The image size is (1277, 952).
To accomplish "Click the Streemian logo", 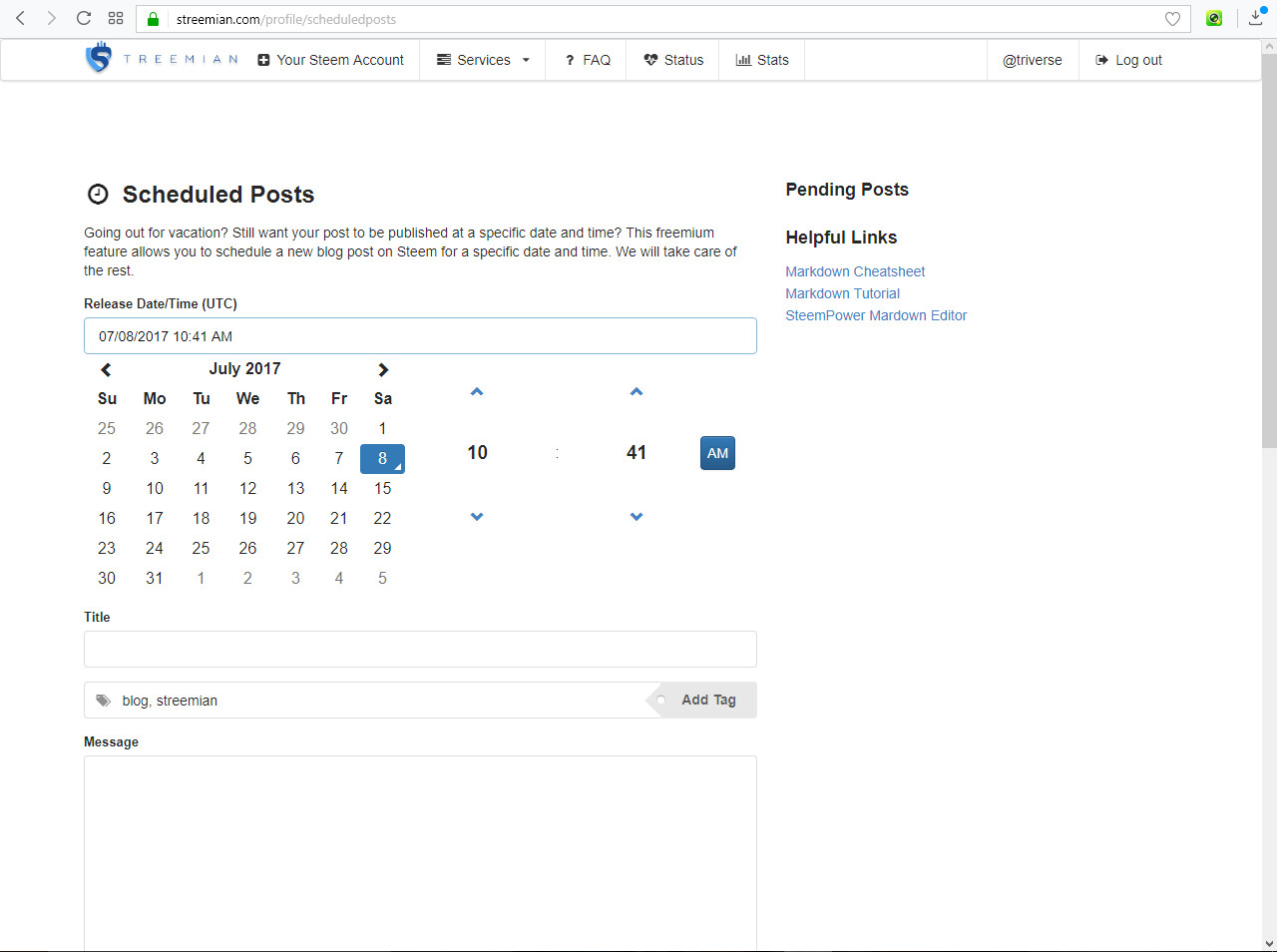I will point(162,59).
